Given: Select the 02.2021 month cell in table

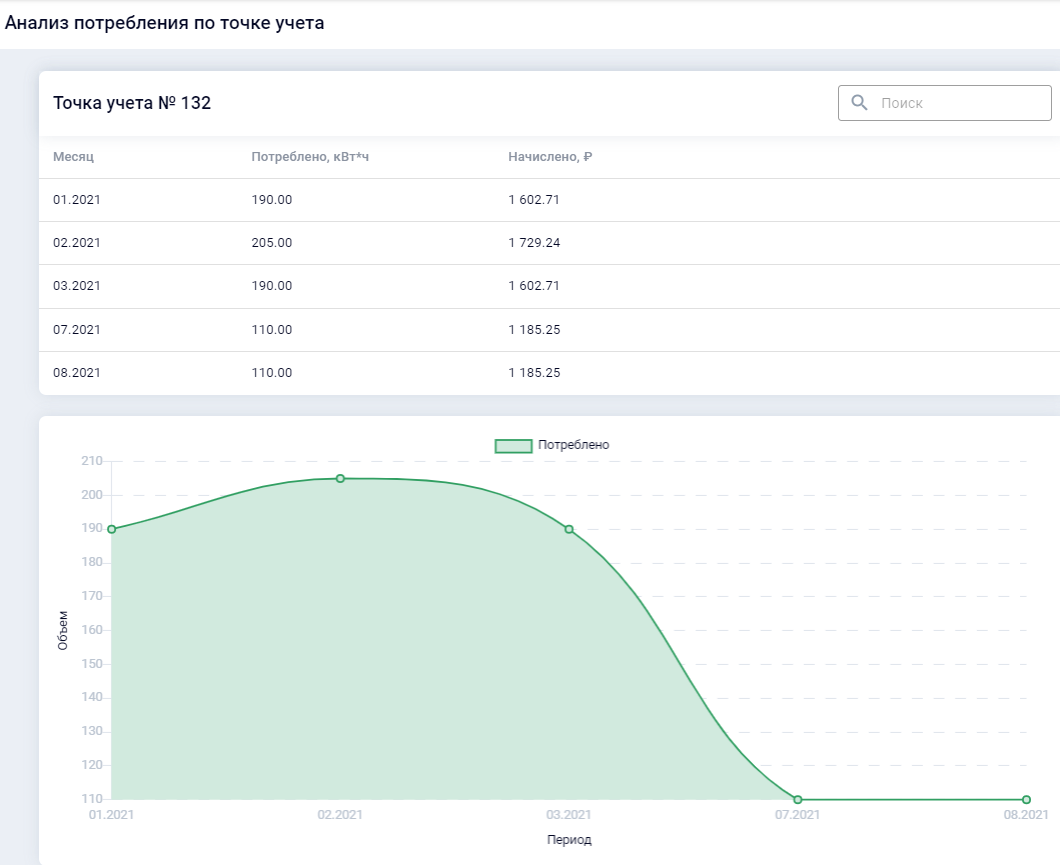Looking at the screenshot, I should [77, 243].
